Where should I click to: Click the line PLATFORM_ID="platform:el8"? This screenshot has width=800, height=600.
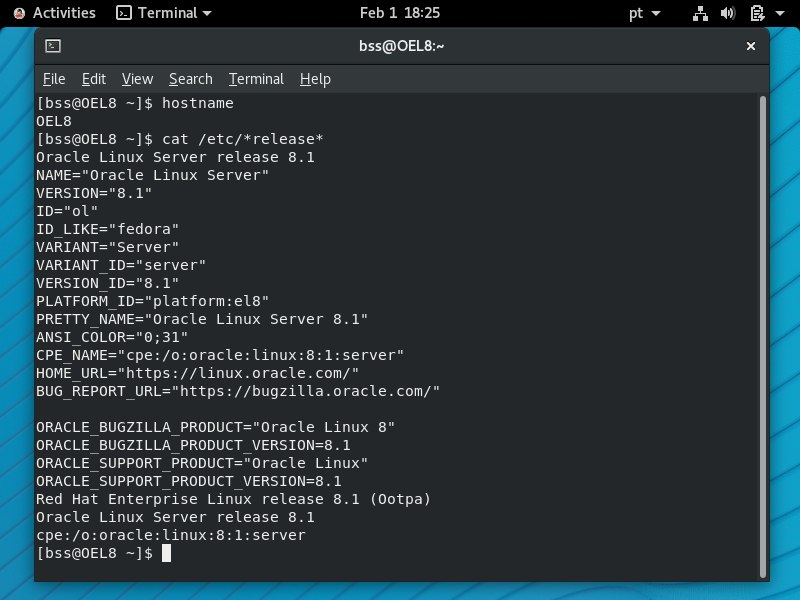153,301
